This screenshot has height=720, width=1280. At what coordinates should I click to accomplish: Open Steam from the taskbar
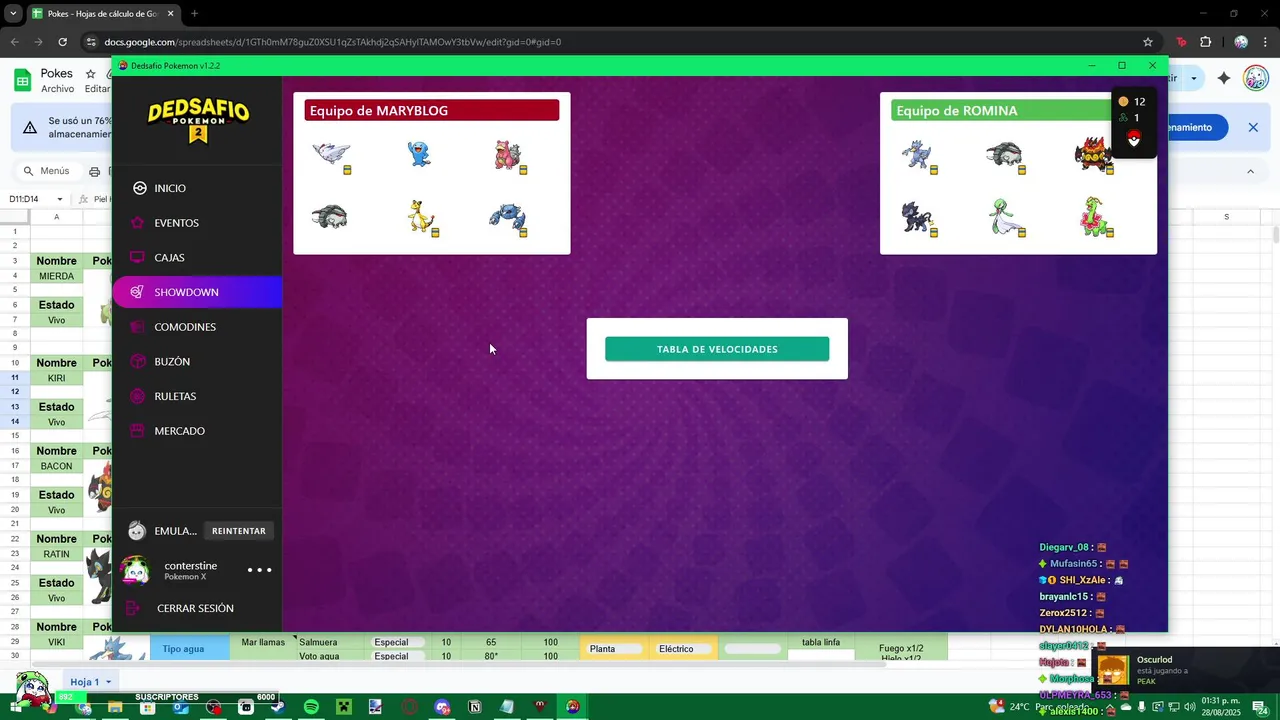point(278,707)
